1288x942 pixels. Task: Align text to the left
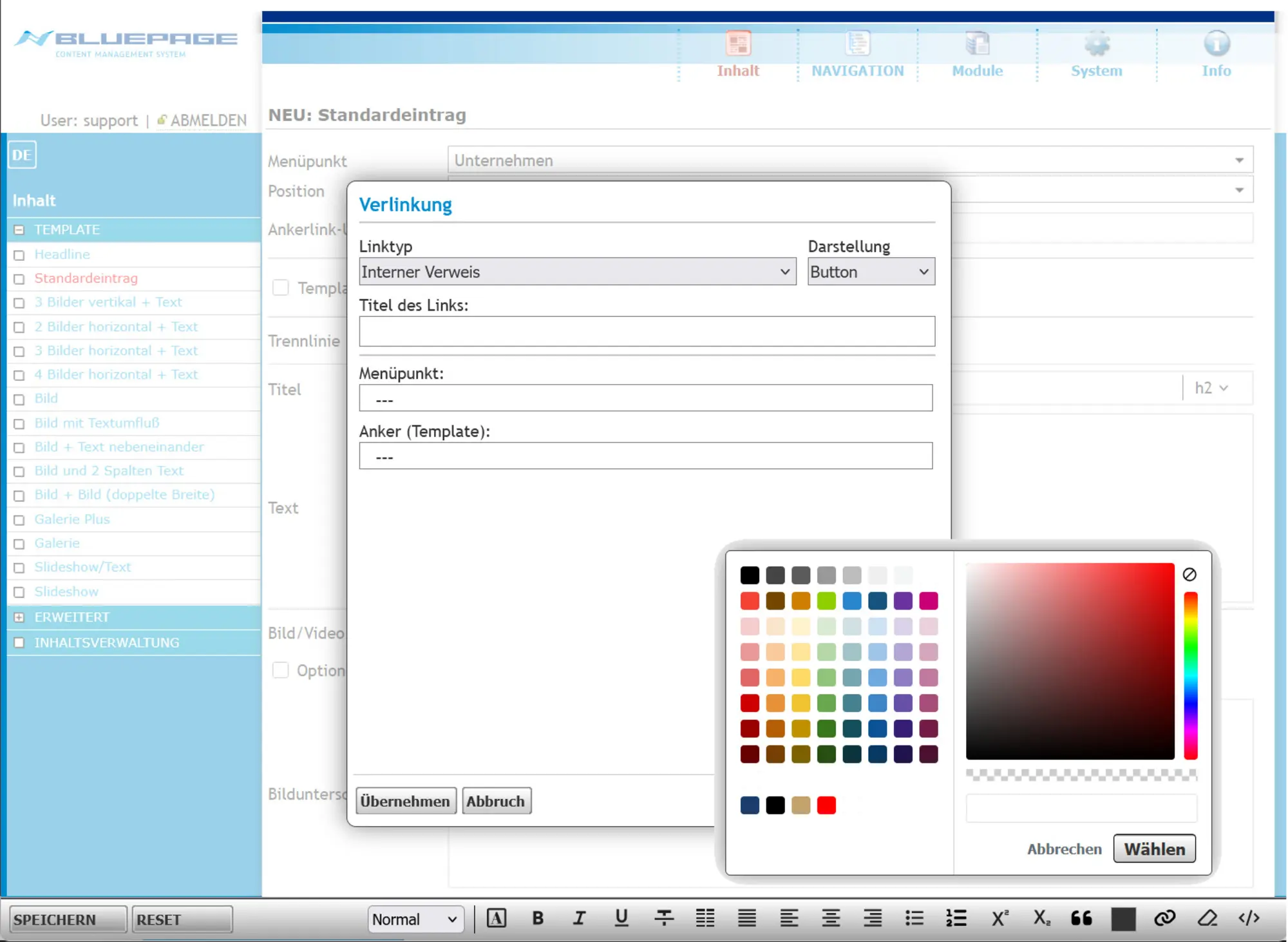click(x=789, y=918)
